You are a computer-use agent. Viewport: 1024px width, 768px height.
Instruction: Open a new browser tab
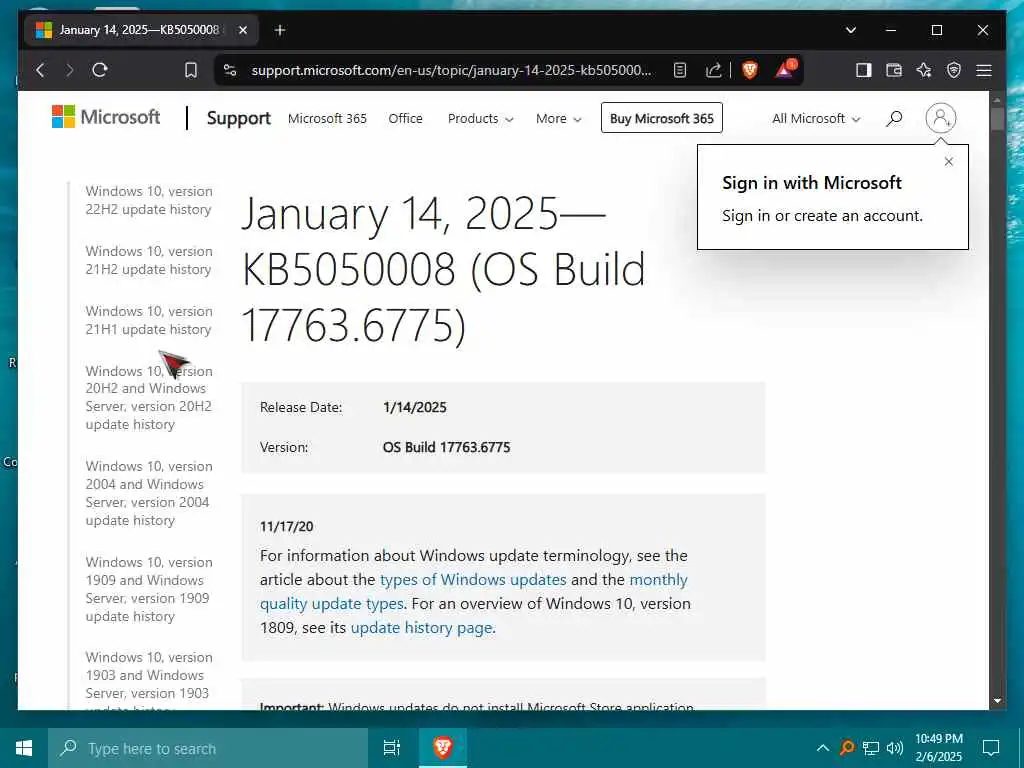click(x=280, y=30)
